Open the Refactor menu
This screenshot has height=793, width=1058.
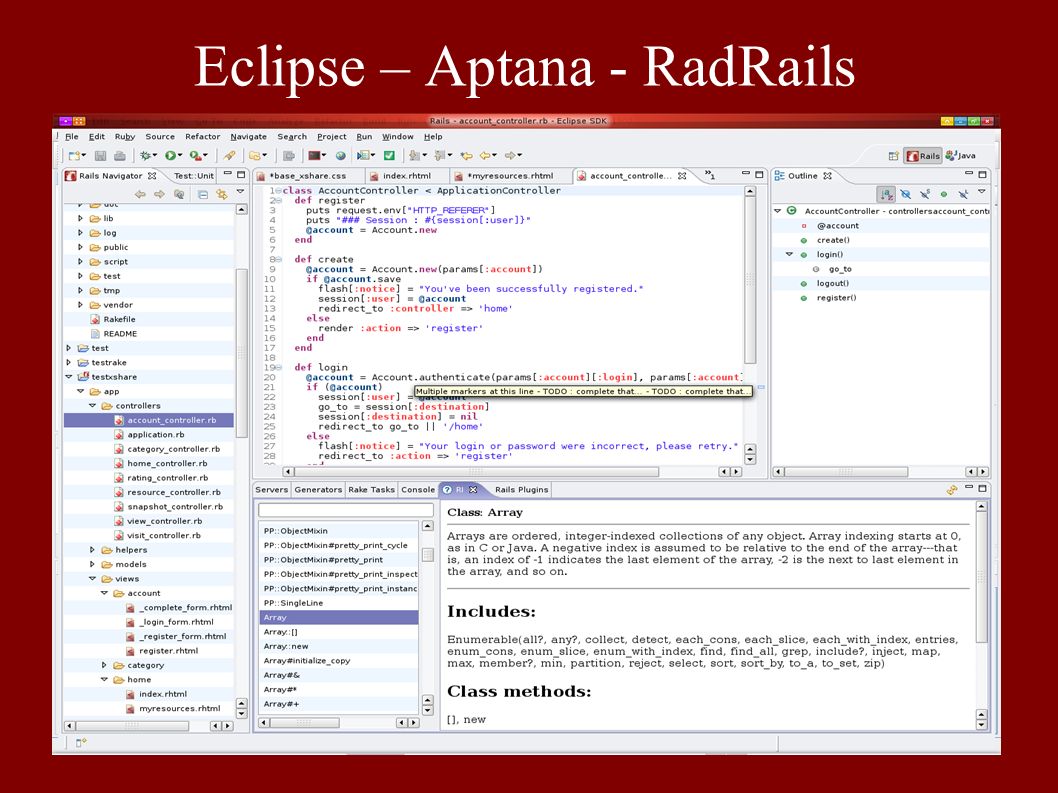(x=202, y=136)
